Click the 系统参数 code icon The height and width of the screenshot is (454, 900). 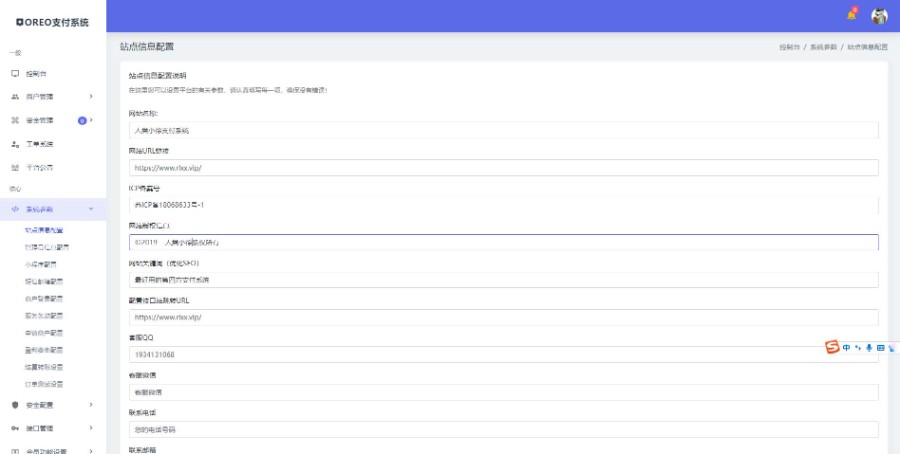(x=15, y=209)
